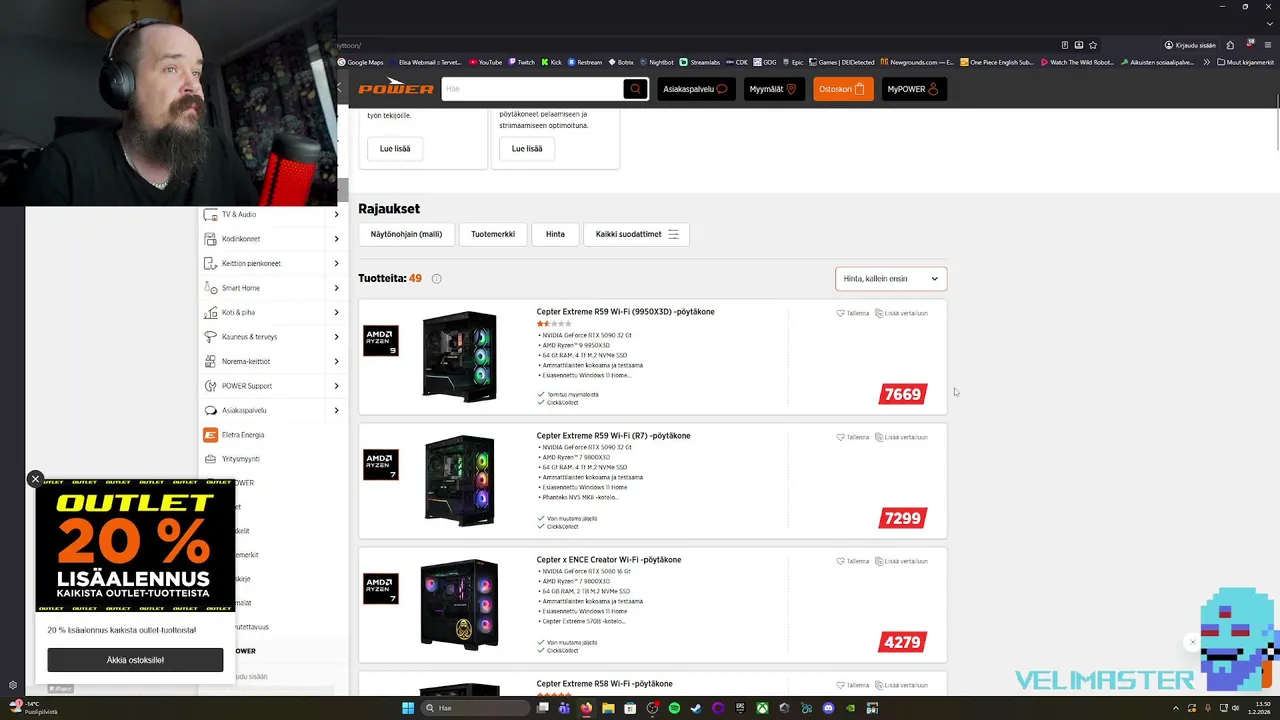
Task: Open the Hinta filter
Action: tap(555, 234)
